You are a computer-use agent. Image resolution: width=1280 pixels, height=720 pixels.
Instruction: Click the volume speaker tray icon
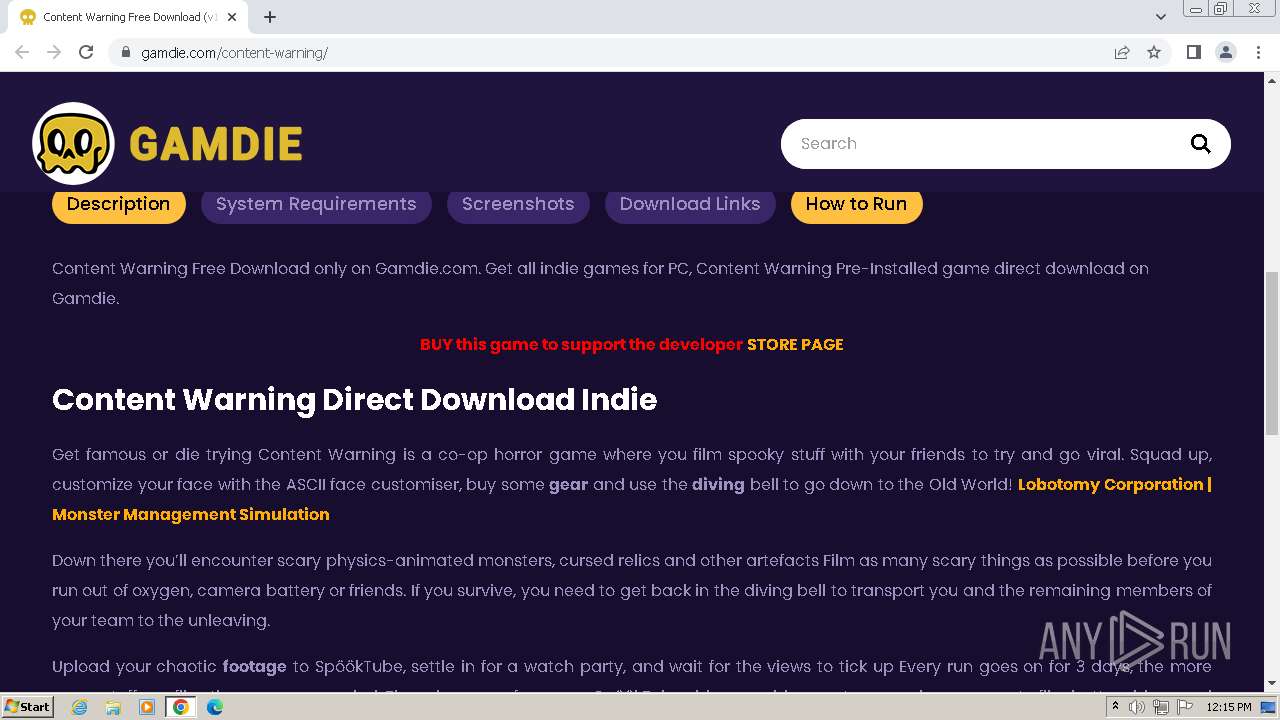pyautogui.click(x=1137, y=707)
